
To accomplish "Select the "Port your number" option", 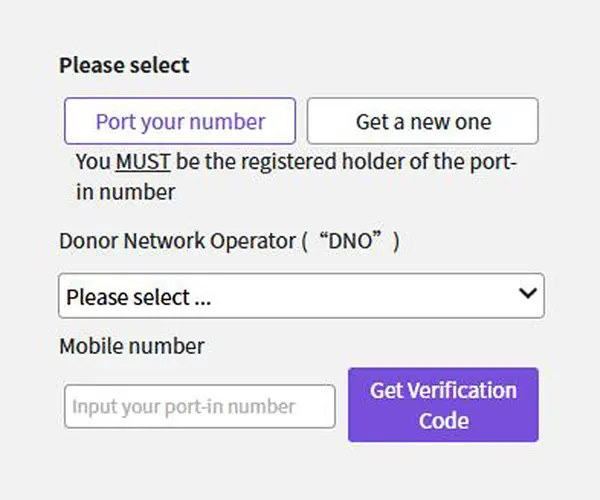I will tap(180, 122).
